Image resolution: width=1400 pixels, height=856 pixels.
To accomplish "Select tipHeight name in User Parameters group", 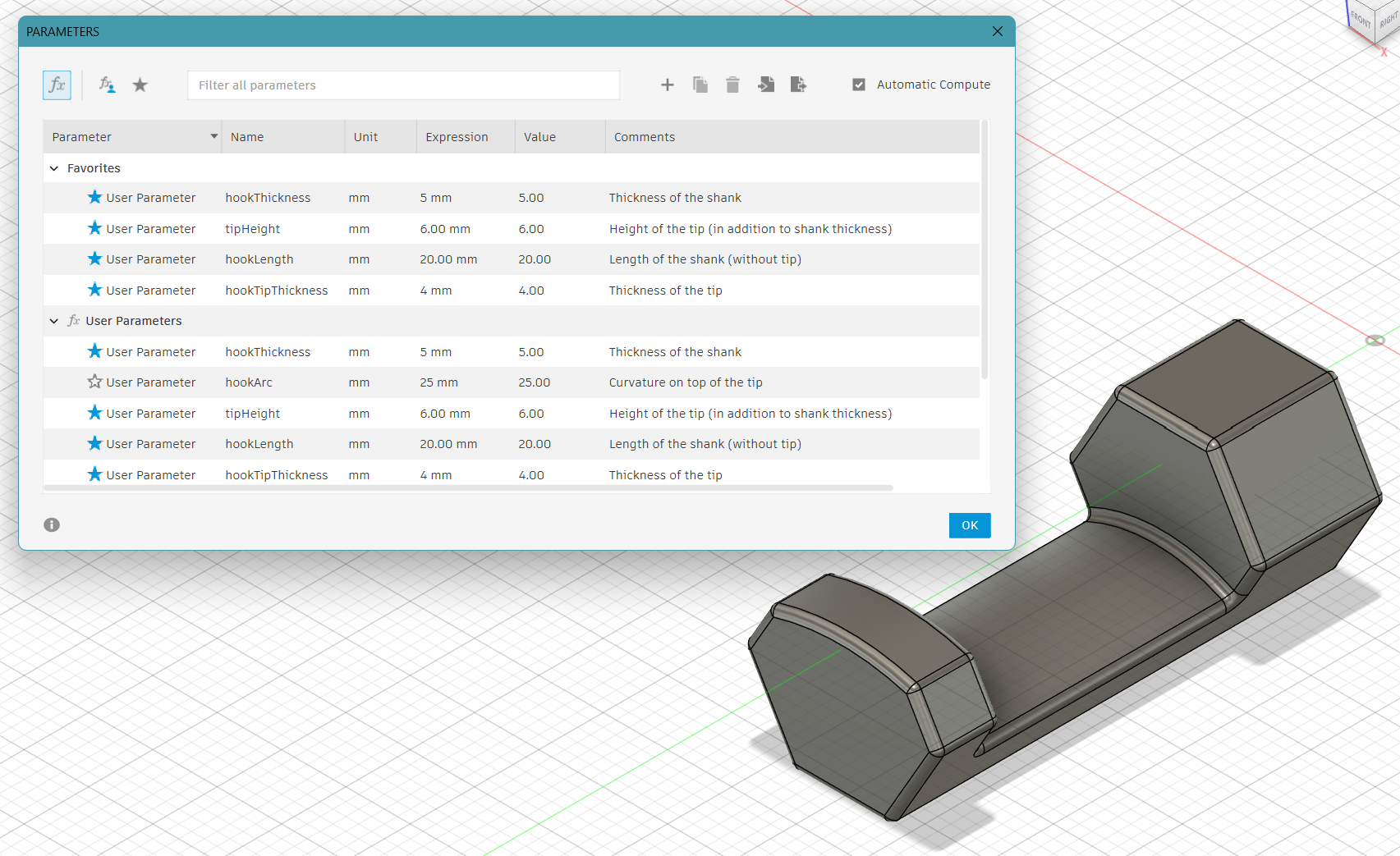I will point(253,414).
